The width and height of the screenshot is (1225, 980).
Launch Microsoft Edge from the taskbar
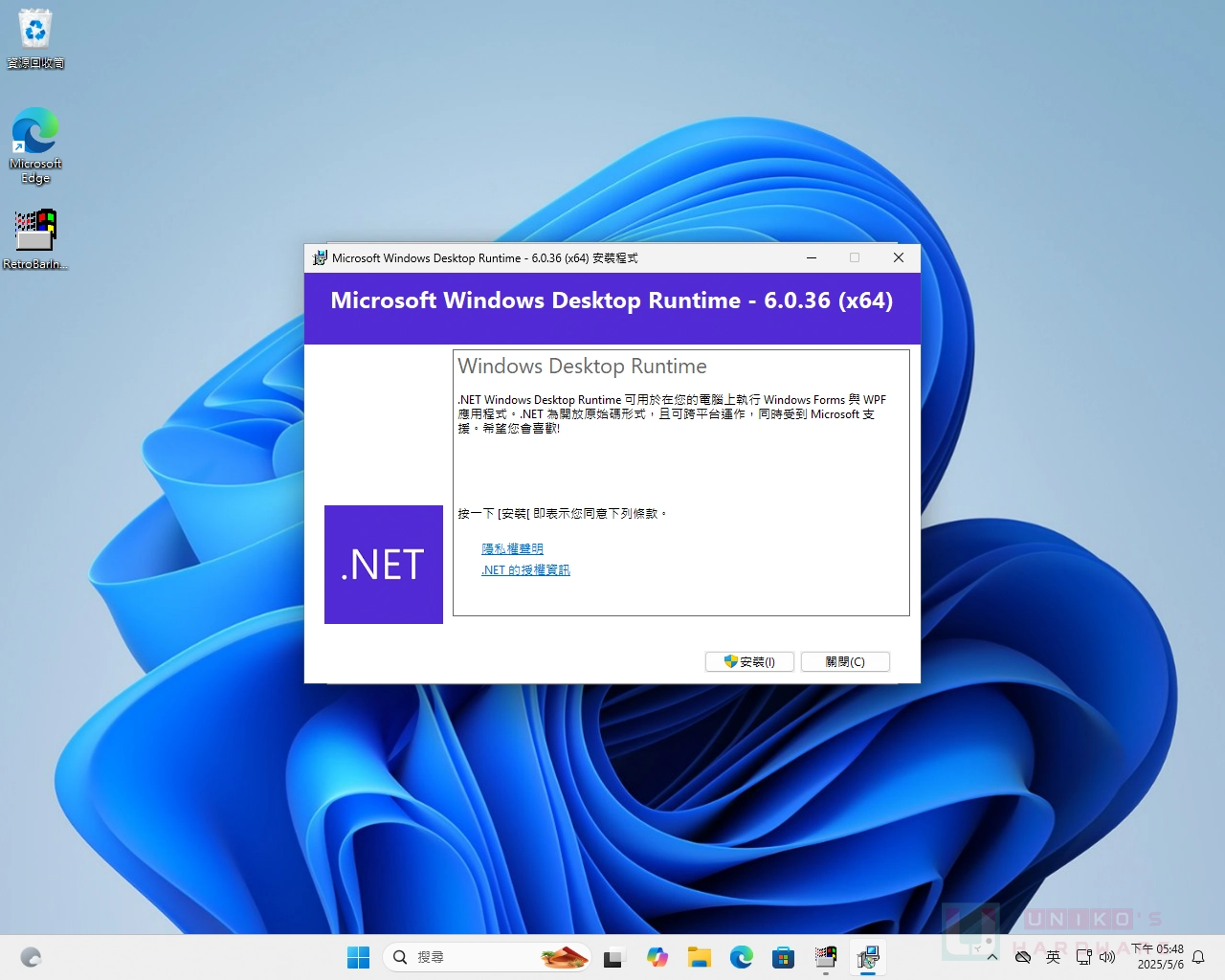tap(741, 957)
